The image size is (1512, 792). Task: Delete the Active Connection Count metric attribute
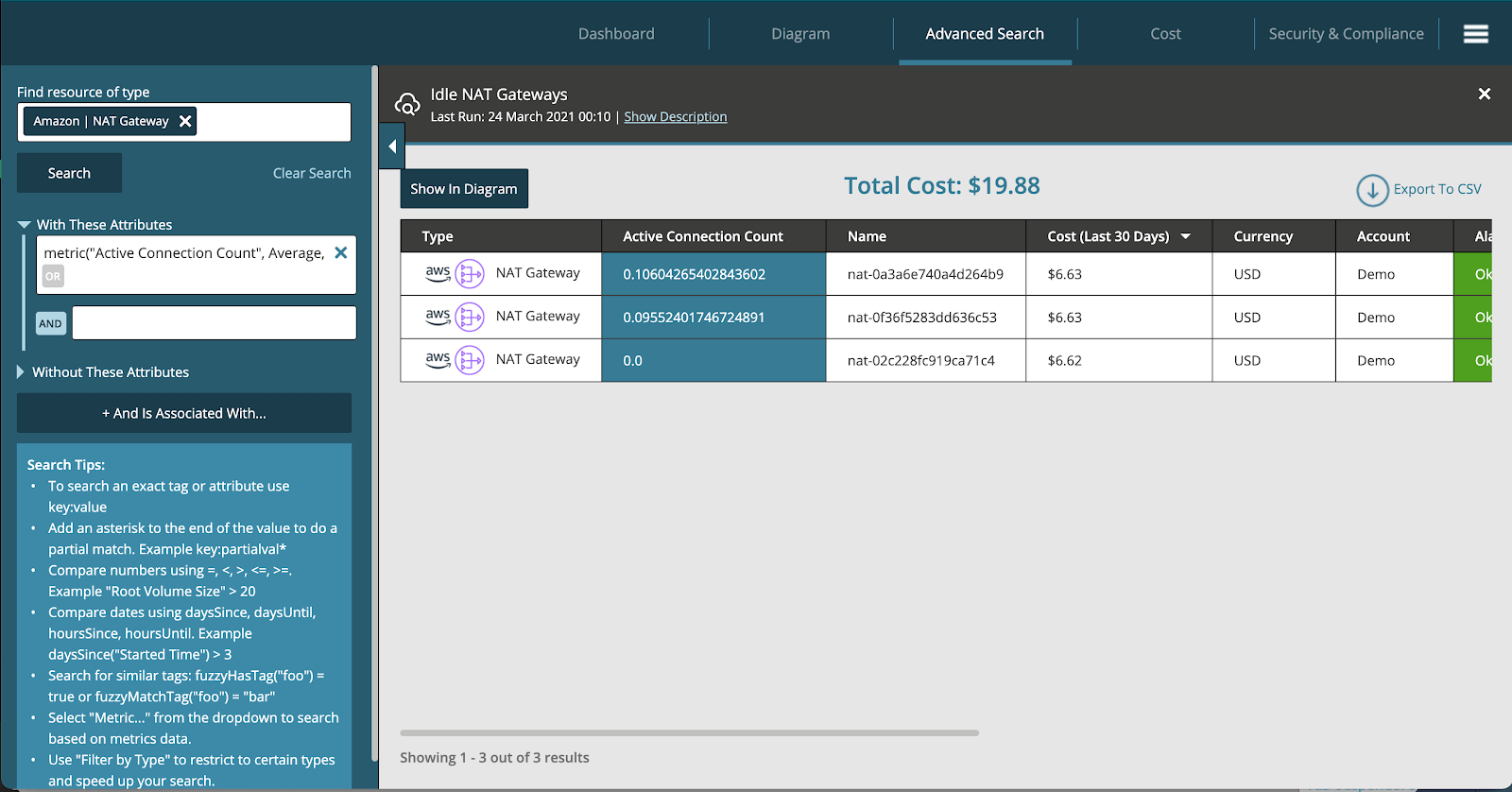click(341, 252)
